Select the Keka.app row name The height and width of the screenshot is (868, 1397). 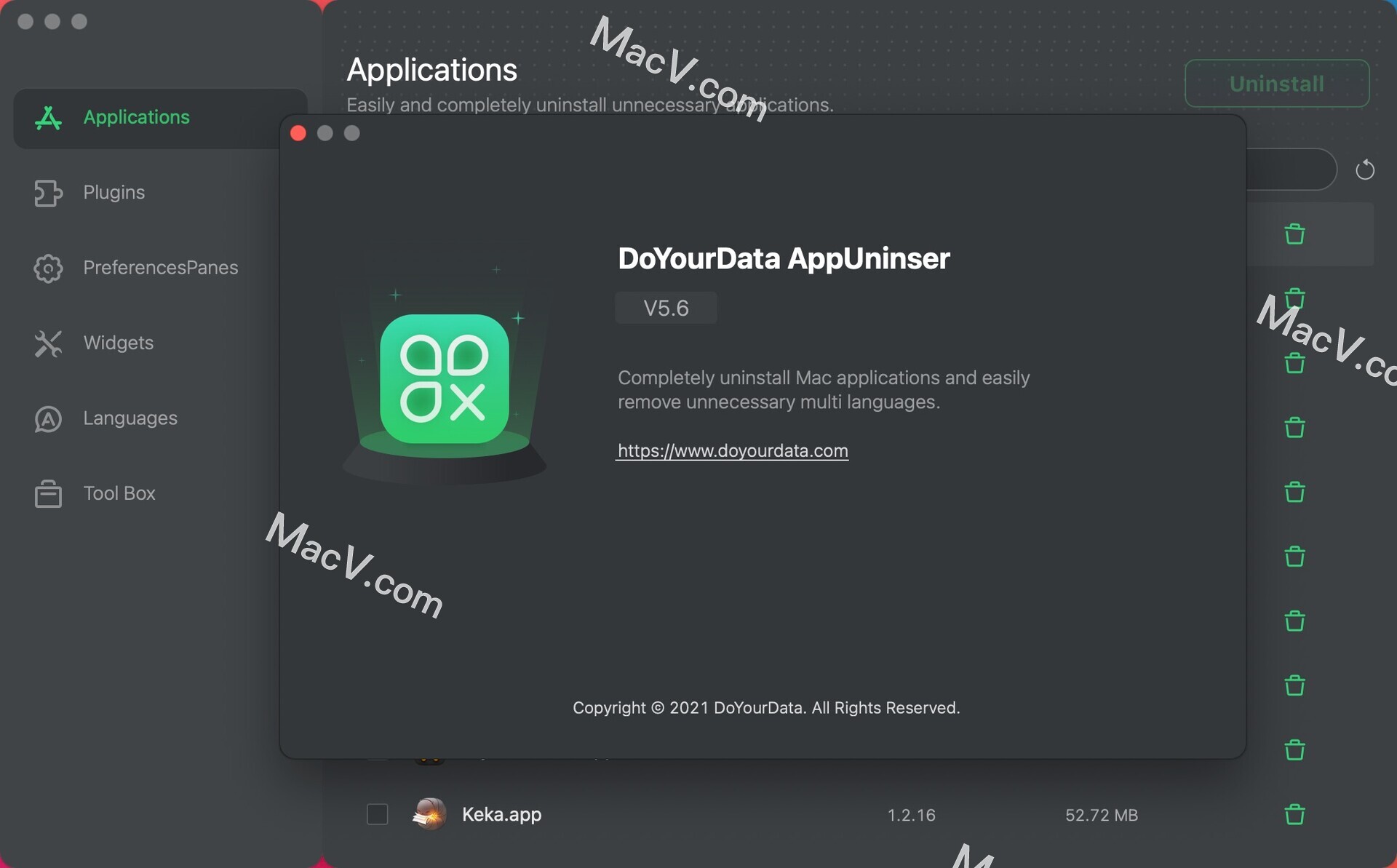[x=501, y=814]
